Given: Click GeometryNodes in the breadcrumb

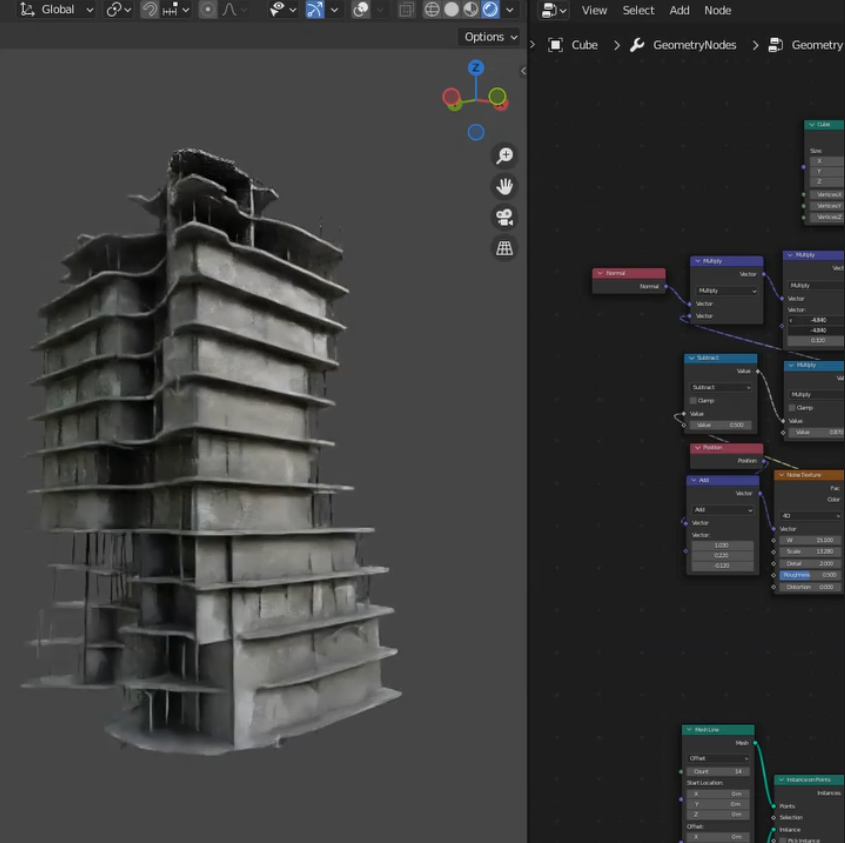Looking at the screenshot, I should click(694, 45).
